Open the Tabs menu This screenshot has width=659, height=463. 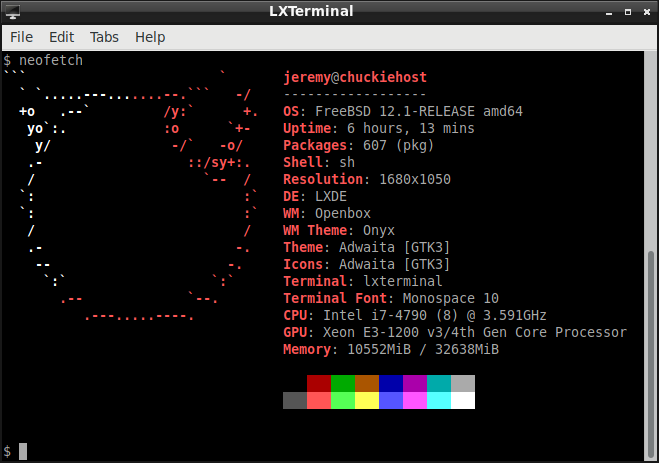[x=104, y=37]
